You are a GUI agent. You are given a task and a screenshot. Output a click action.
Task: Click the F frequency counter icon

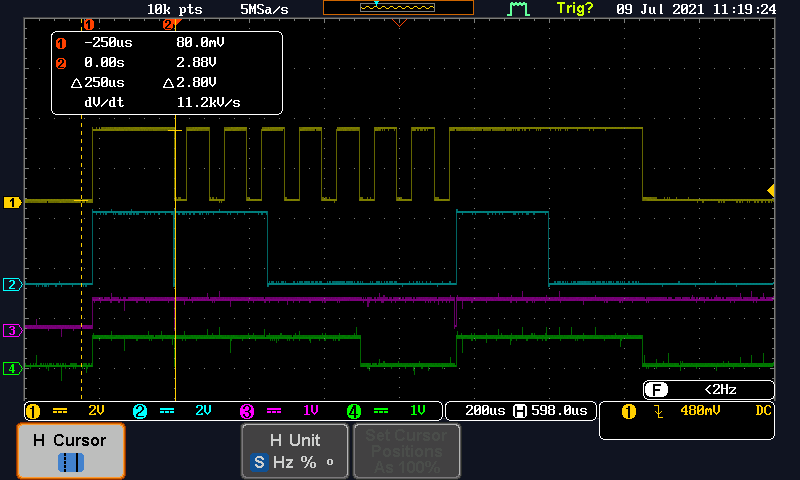[x=656, y=390]
